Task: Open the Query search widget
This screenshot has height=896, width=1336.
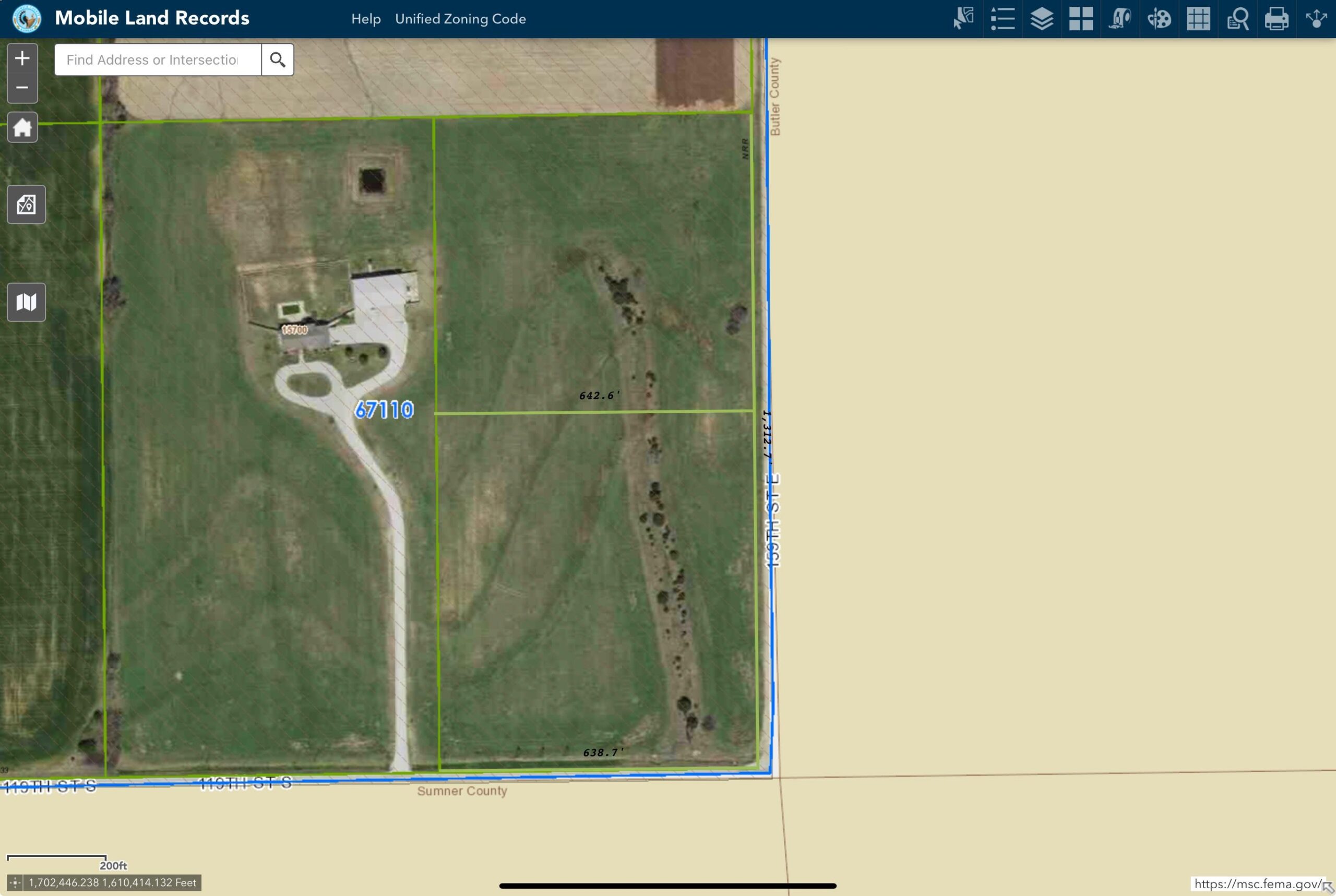Action: (x=1237, y=19)
